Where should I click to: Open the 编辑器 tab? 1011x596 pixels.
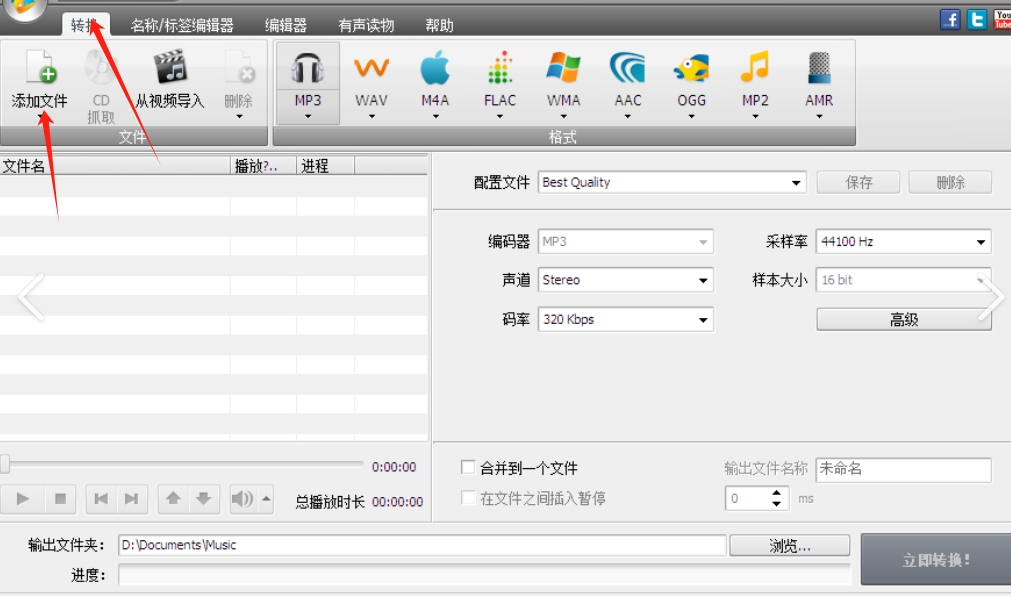tap(286, 25)
